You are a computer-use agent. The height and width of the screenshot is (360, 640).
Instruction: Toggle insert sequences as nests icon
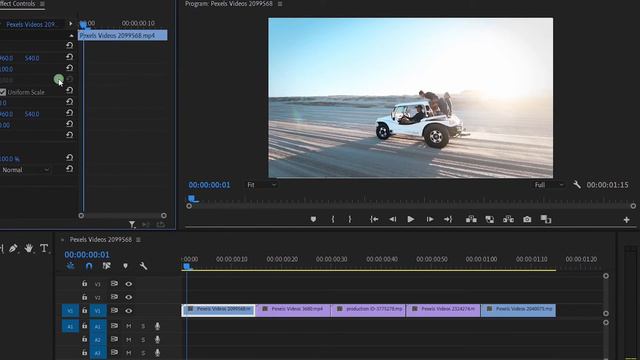71,266
